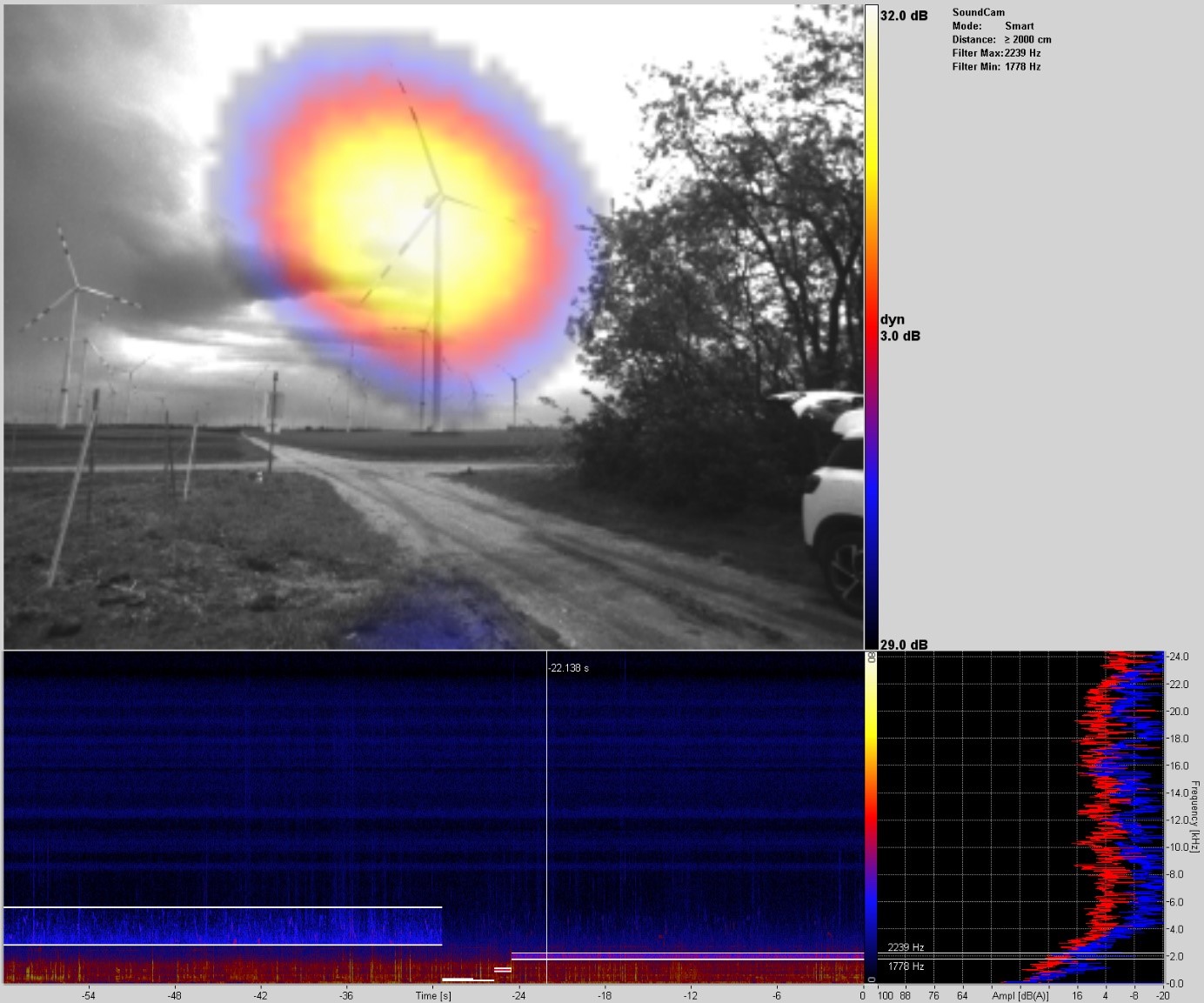Click the current narrow filter band right of cursor
The height and width of the screenshot is (1003, 1204).
(x=687, y=956)
